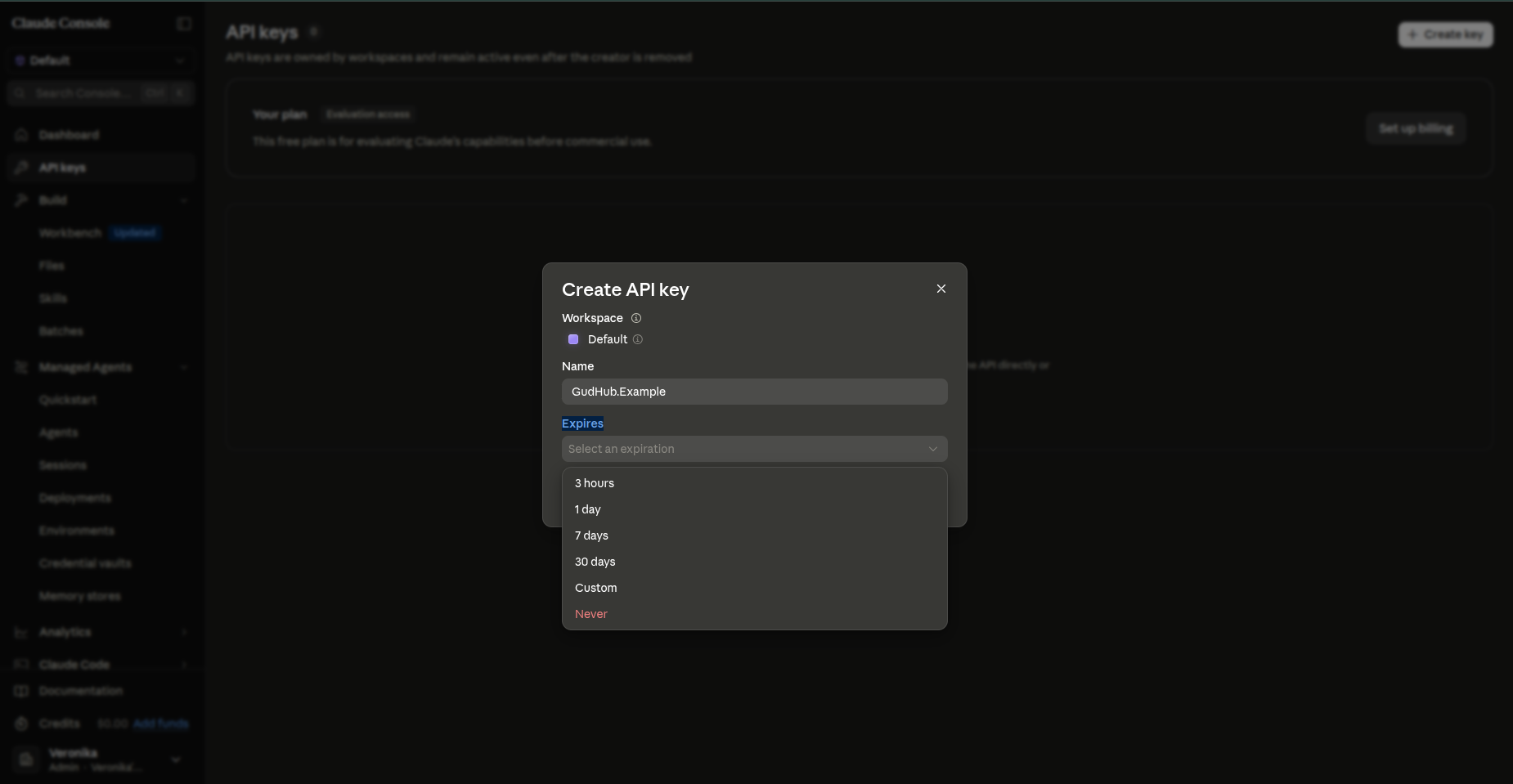
Task: Choose the 3 hours expiration option
Action: pos(754,483)
